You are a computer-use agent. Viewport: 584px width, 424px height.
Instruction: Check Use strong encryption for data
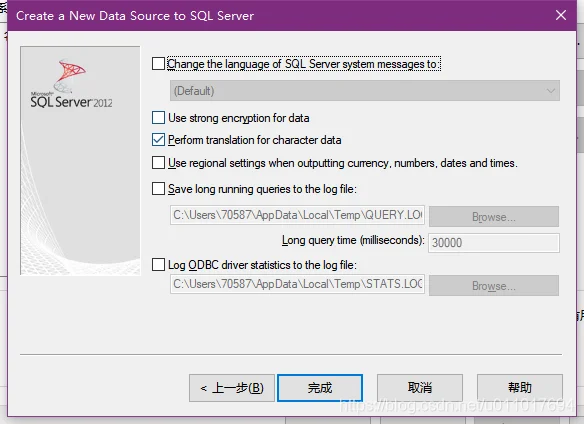point(158,118)
